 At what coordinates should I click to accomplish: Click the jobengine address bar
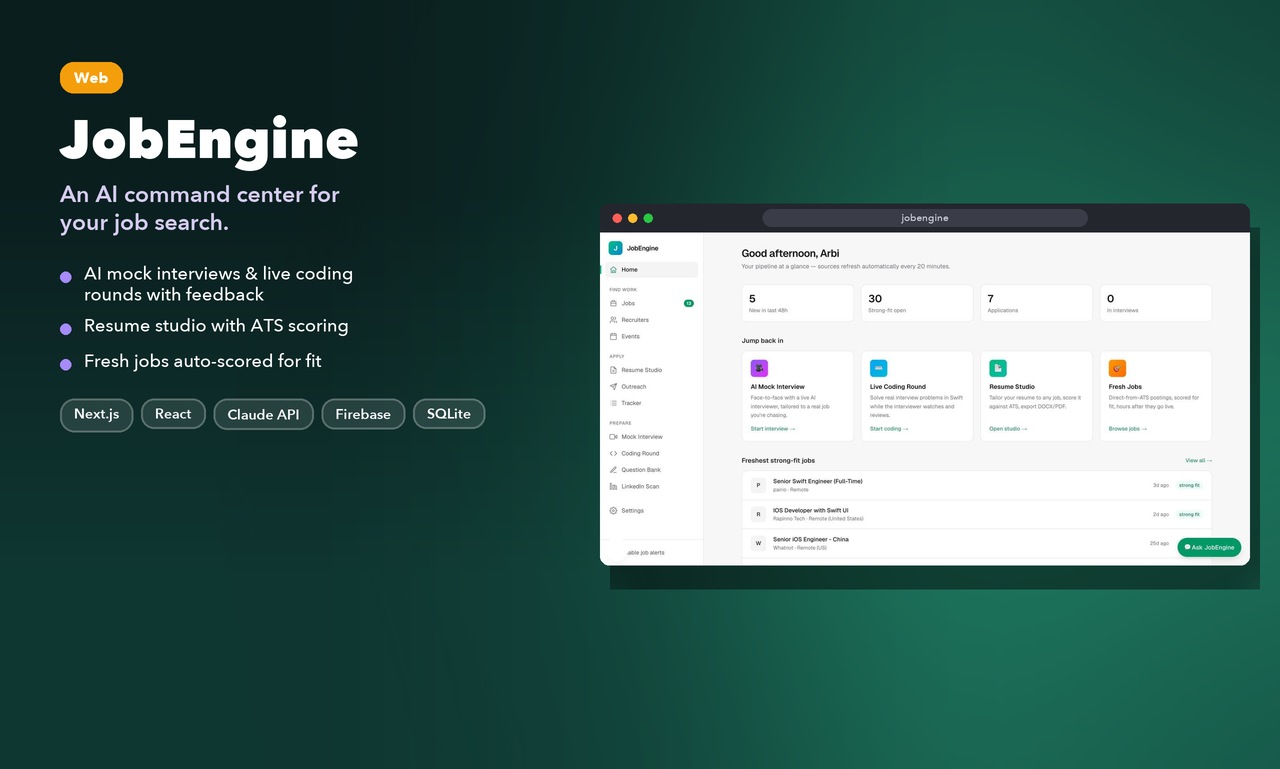coord(925,218)
